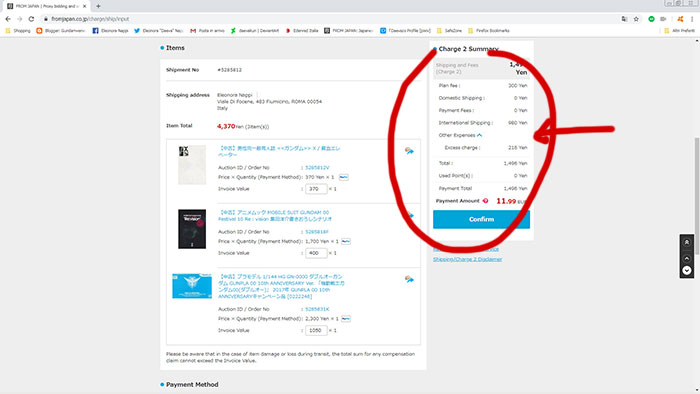Open a new tab with the plus button

[x=98, y=6]
